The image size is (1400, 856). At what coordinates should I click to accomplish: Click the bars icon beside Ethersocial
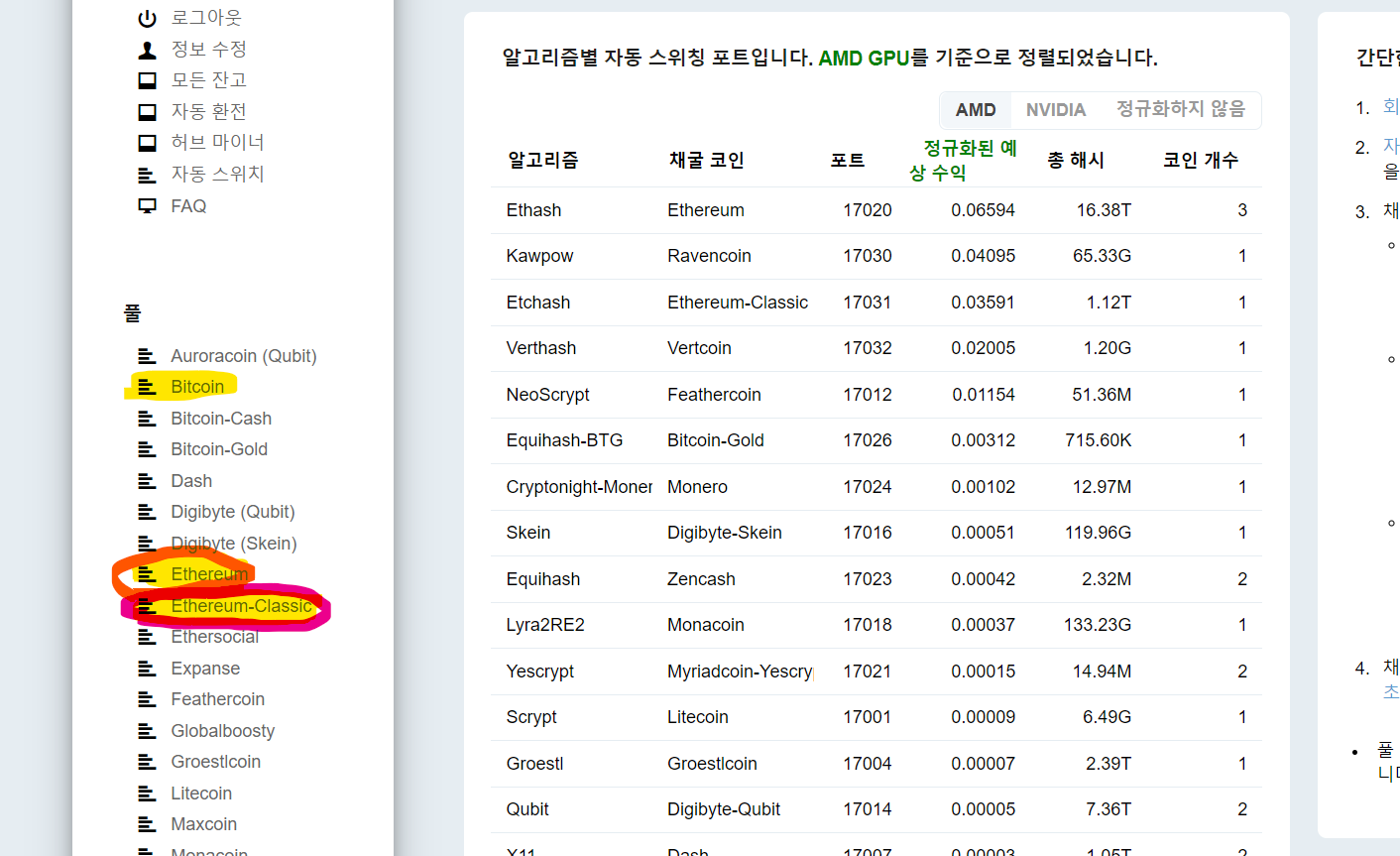click(147, 637)
